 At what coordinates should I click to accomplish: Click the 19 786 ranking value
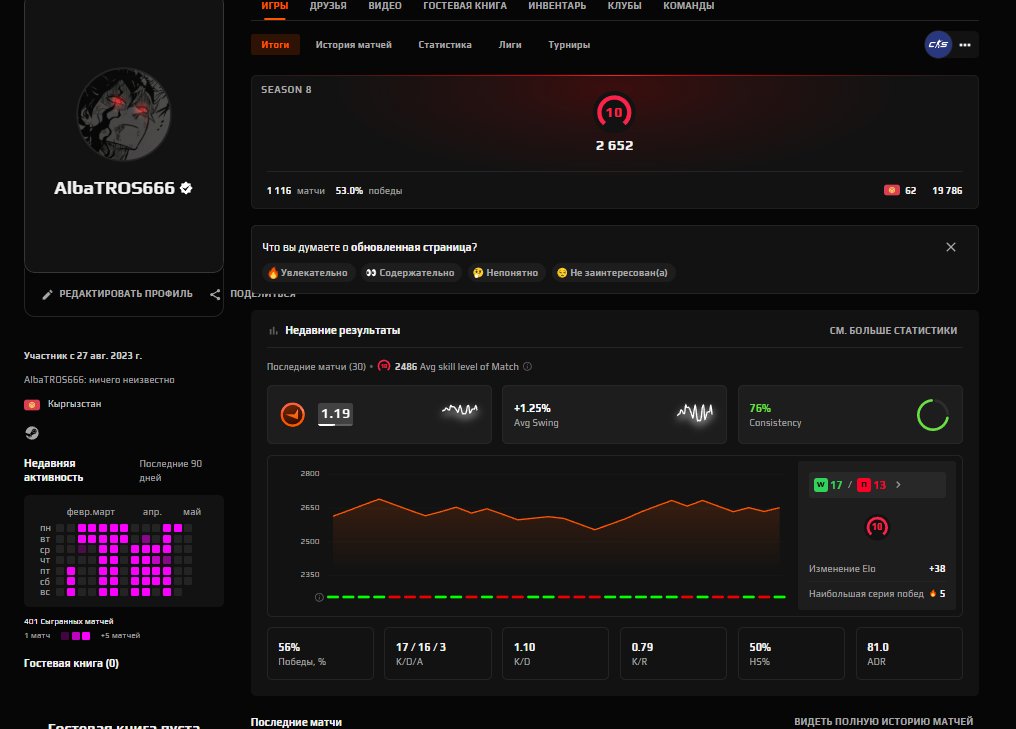947,191
